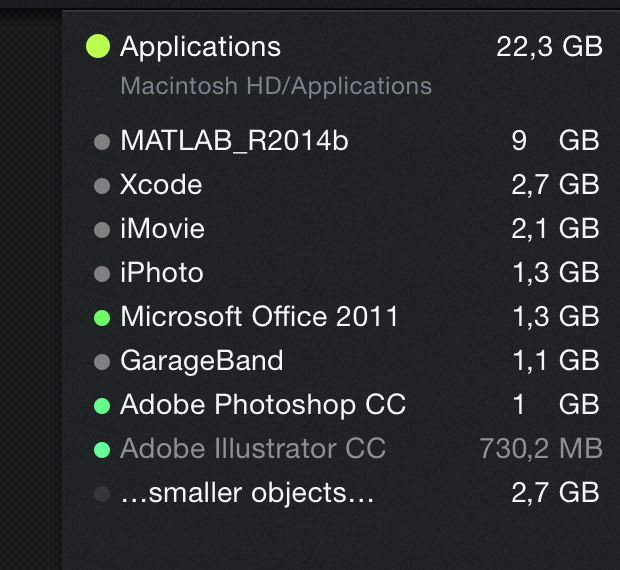Image resolution: width=620 pixels, height=570 pixels.
Task: Click the 9 GB size of MATLAB
Action: [x=555, y=141]
